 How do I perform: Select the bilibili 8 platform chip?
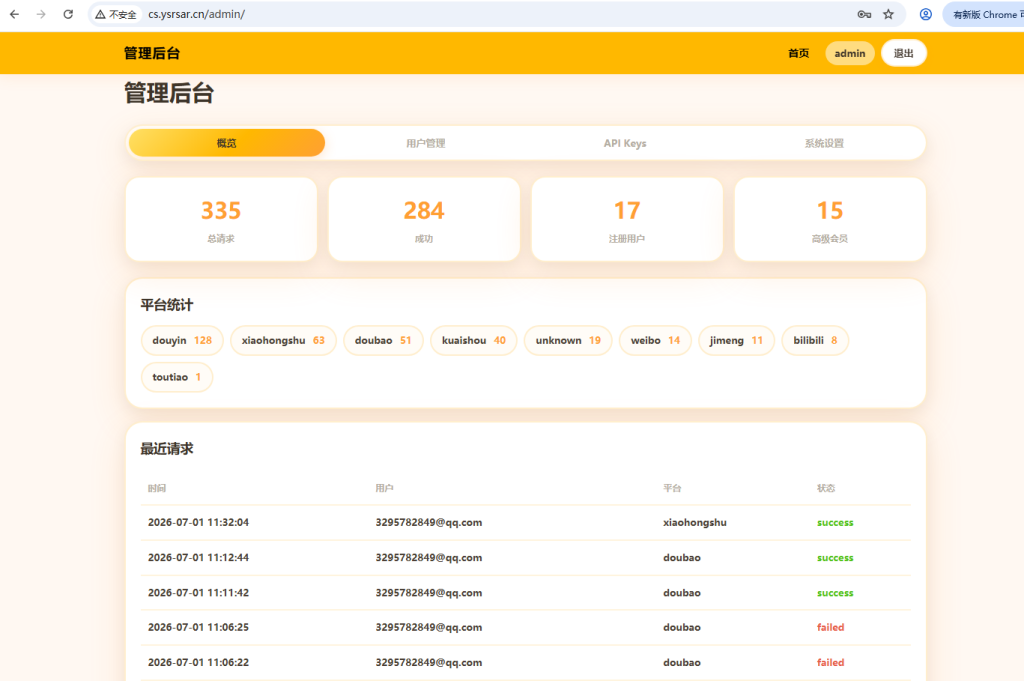coord(815,340)
